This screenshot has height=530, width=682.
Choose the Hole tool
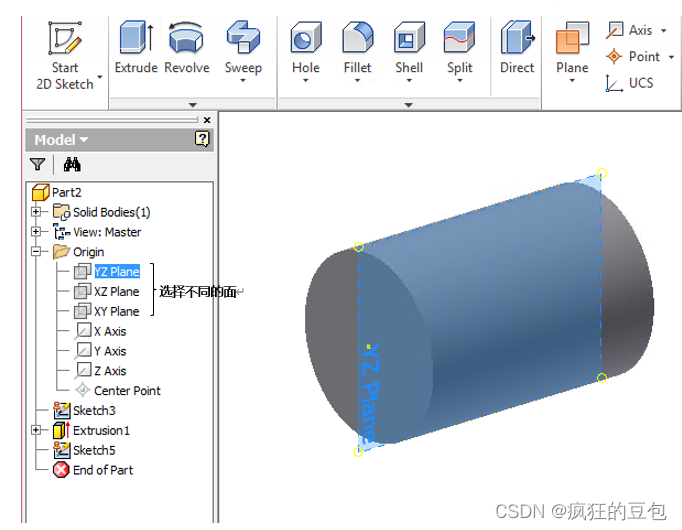[306, 48]
